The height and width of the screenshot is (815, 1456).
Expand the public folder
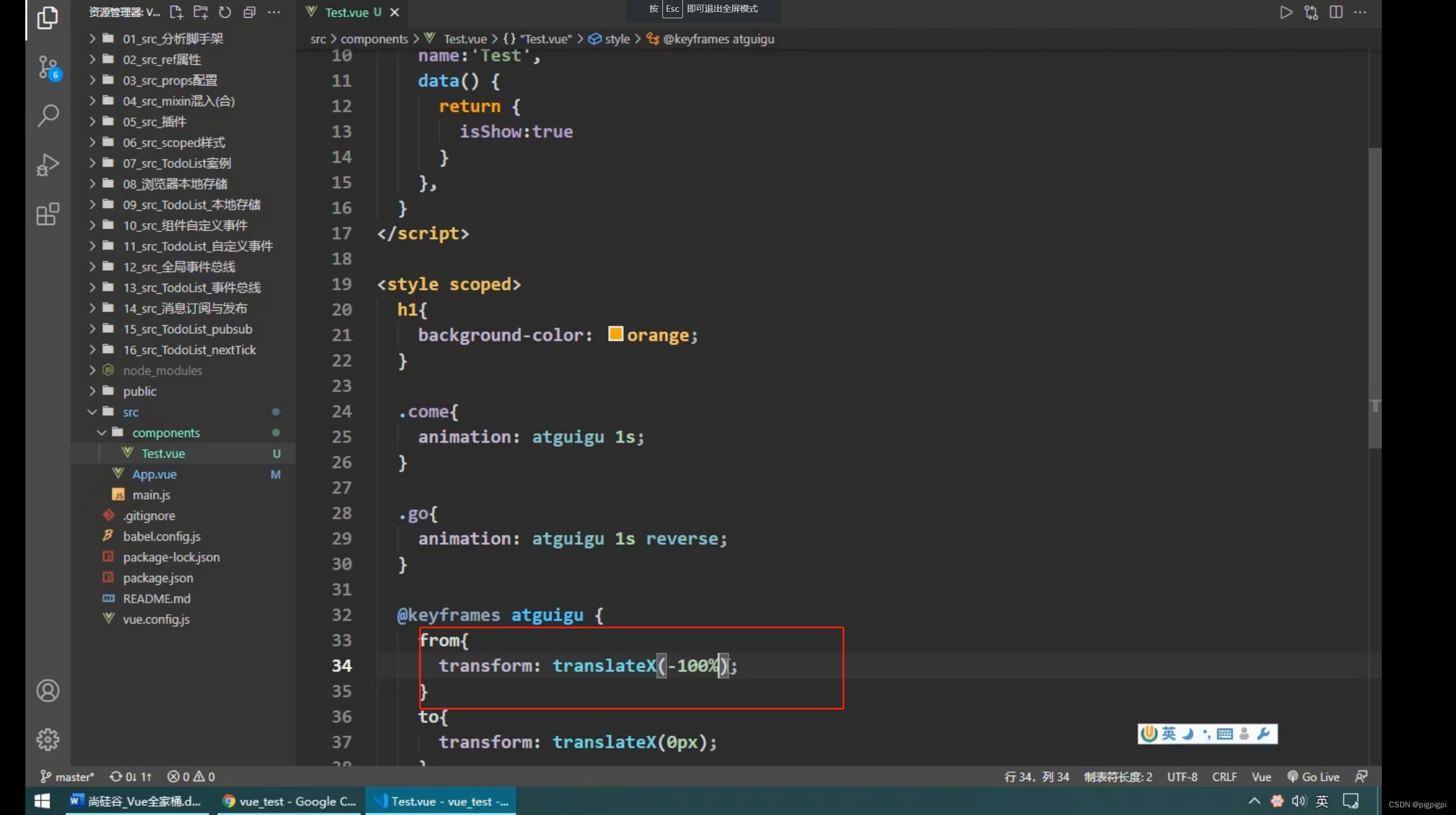[x=183, y=391]
